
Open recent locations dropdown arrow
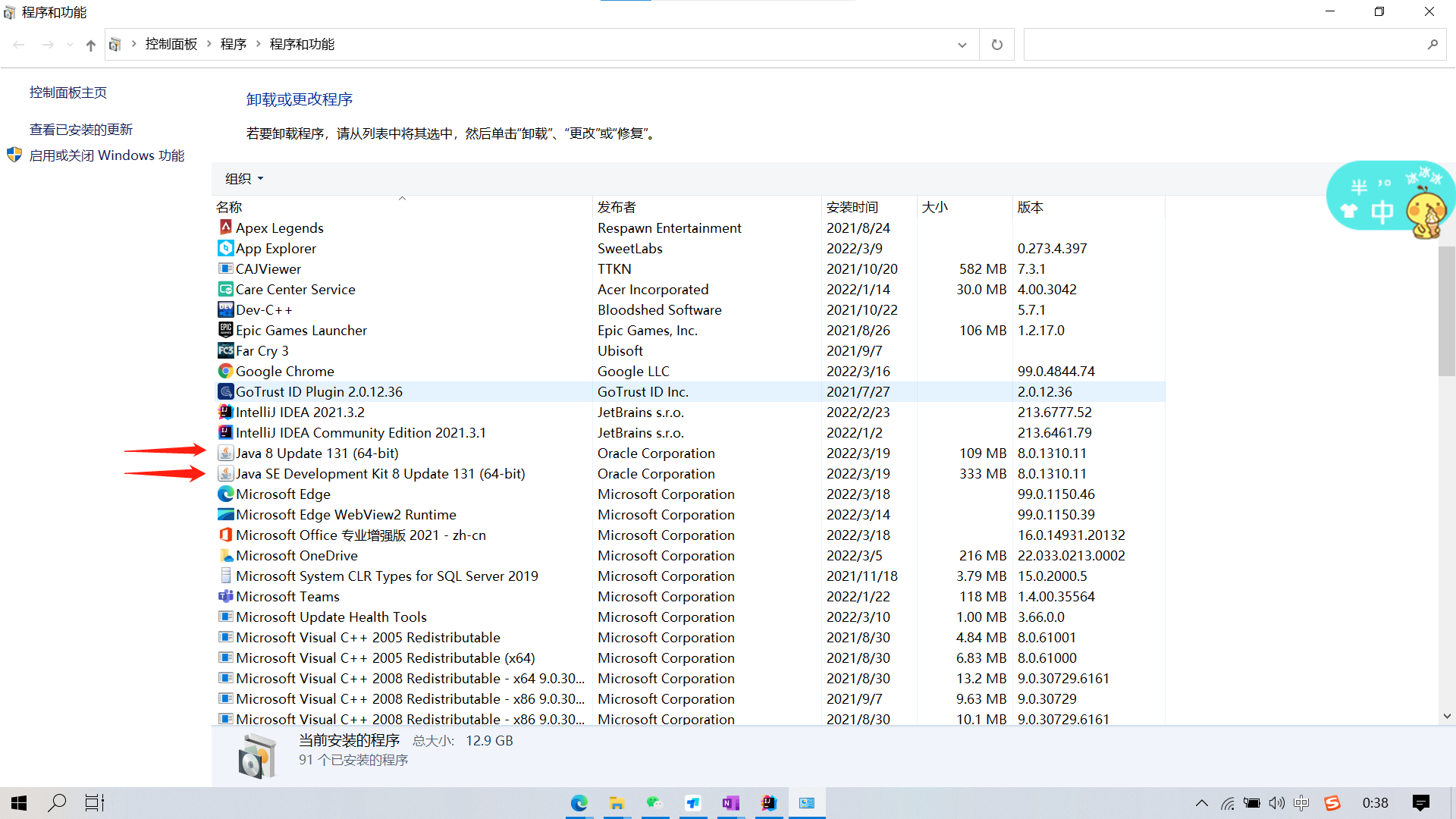(70, 45)
